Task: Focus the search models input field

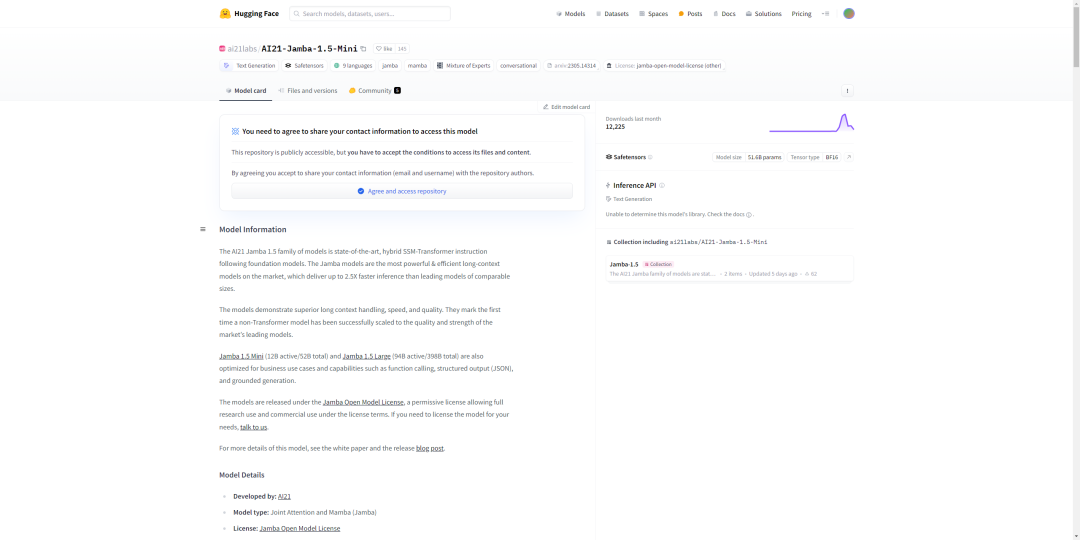Action: tap(370, 14)
